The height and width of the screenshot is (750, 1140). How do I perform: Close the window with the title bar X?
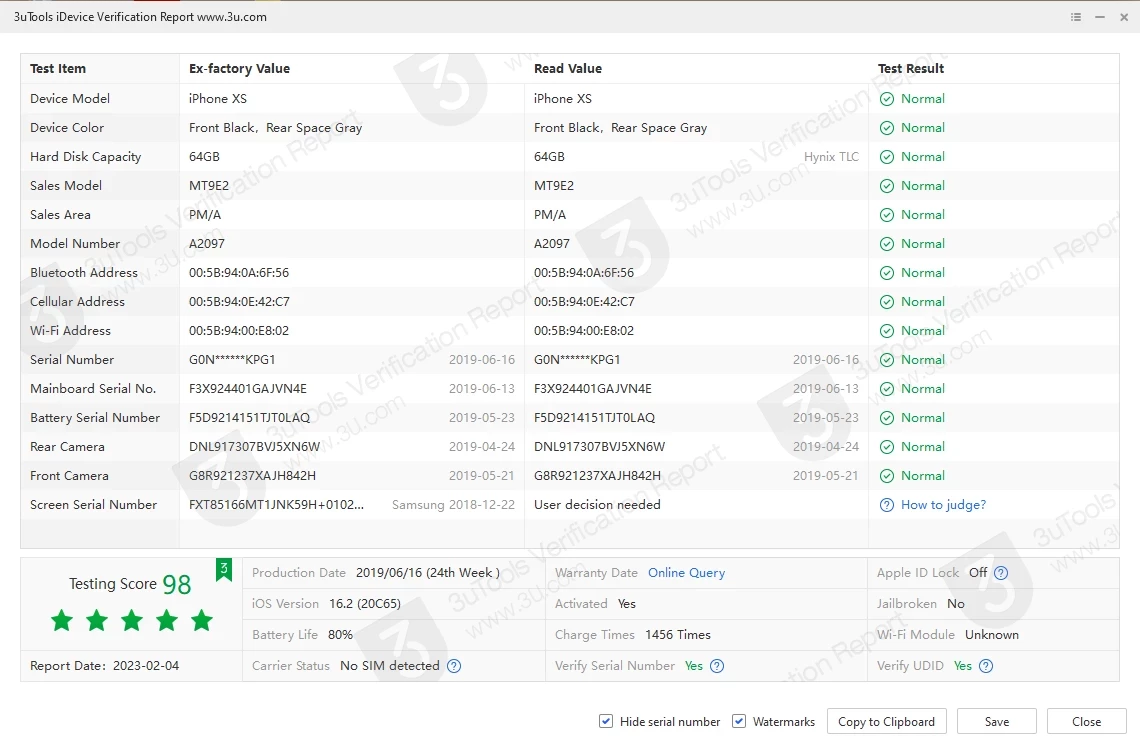click(x=1124, y=17)
